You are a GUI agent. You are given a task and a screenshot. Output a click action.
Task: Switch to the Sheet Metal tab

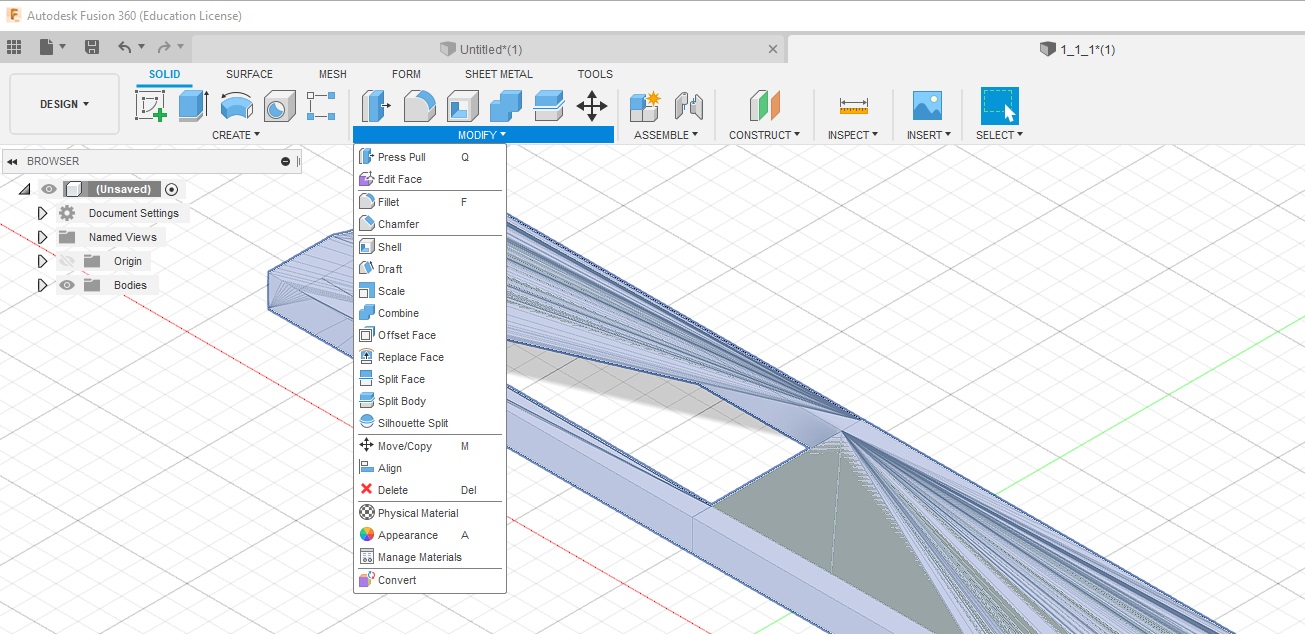pos(499,74)
